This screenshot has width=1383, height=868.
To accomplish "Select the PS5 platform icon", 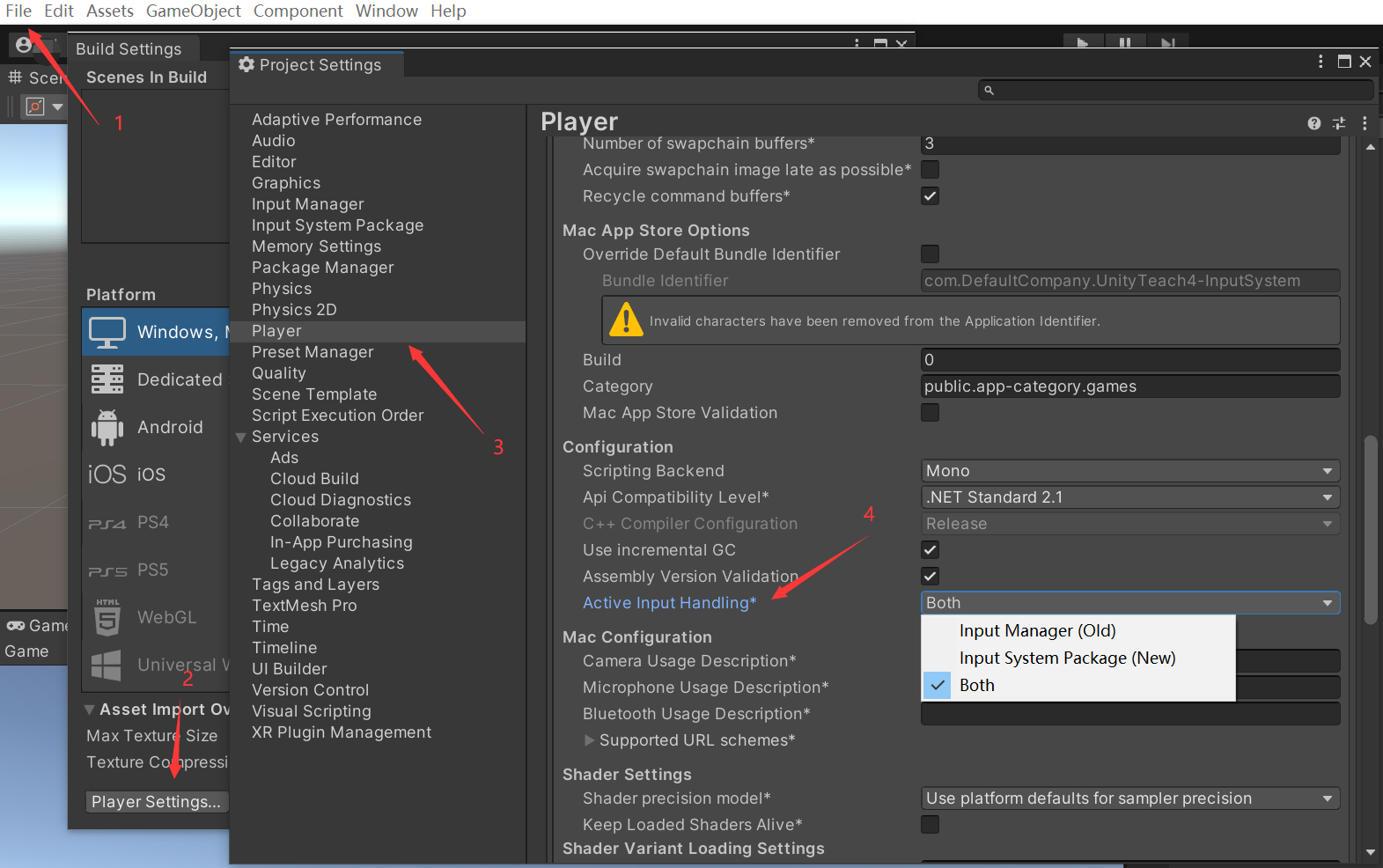I will click(x=107, y=570).
